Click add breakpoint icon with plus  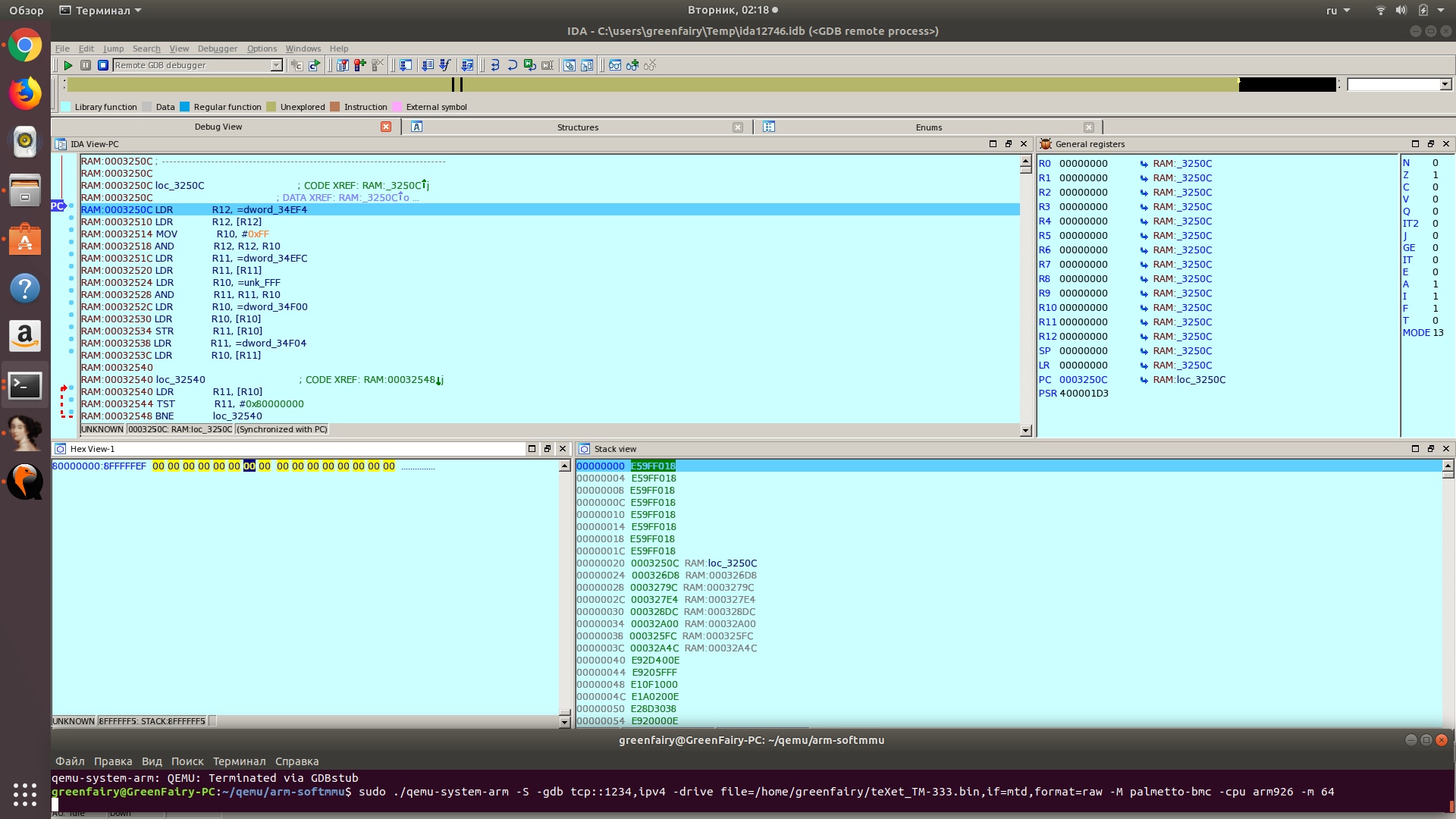[x=360, y=66]
